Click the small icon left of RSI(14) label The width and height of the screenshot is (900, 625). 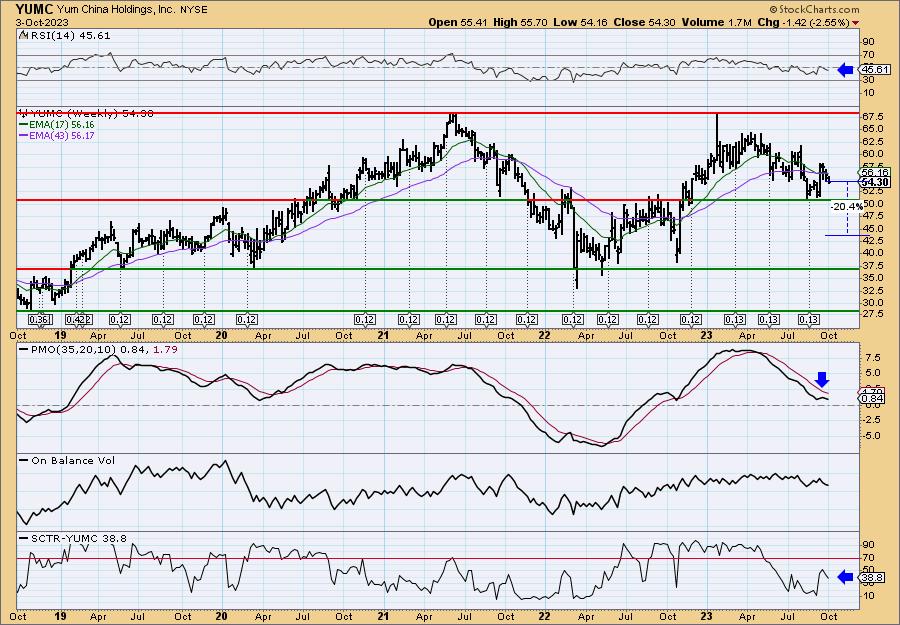click(x=22, y=35)
